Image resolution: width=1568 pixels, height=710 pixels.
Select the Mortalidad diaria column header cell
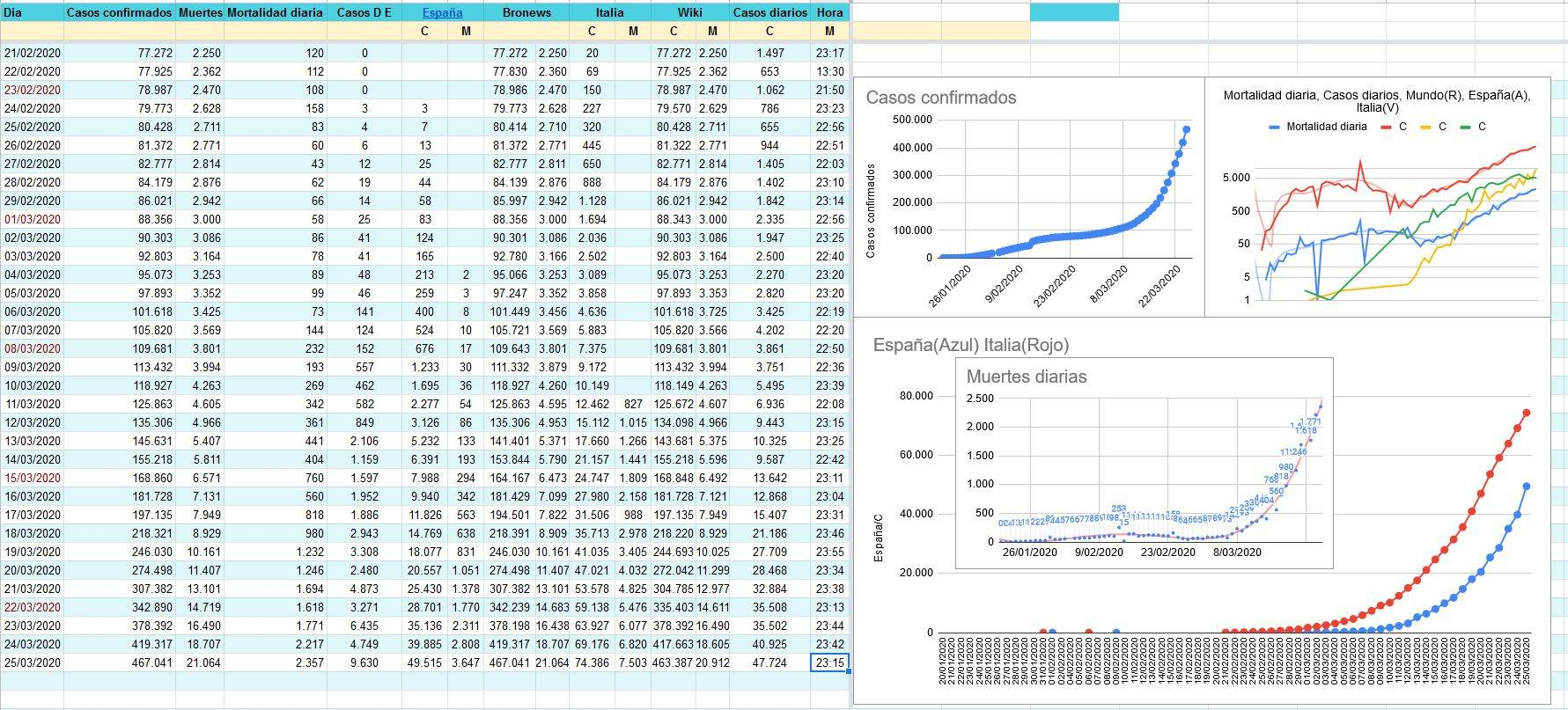276,12
